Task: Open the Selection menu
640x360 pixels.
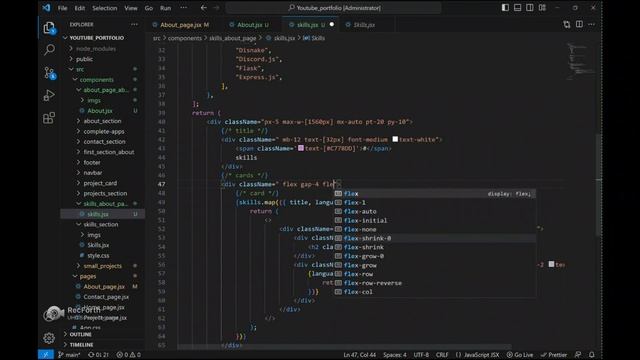Action: click(x=104, y=8)
